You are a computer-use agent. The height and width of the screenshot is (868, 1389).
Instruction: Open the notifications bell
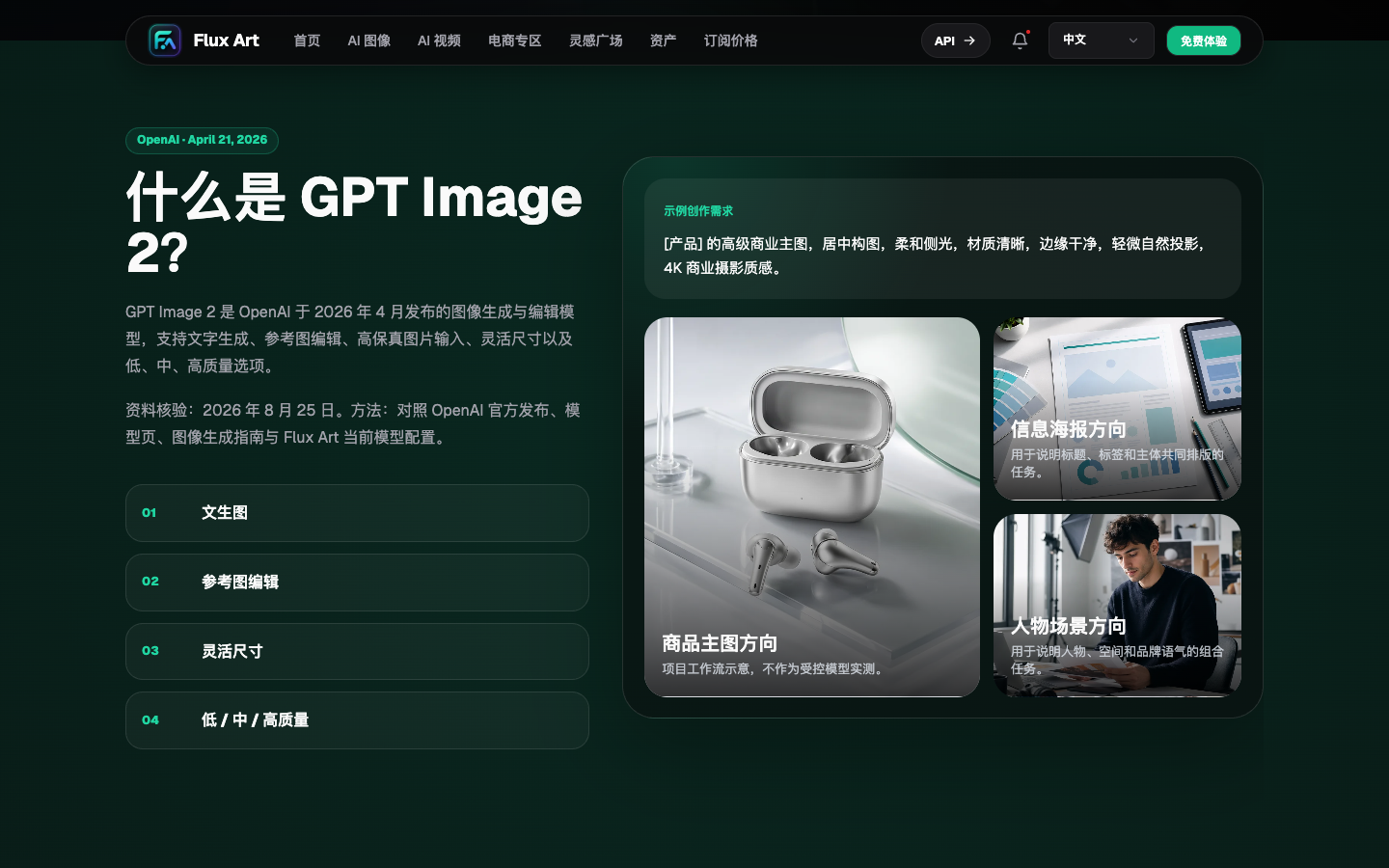pos(1020,41)
